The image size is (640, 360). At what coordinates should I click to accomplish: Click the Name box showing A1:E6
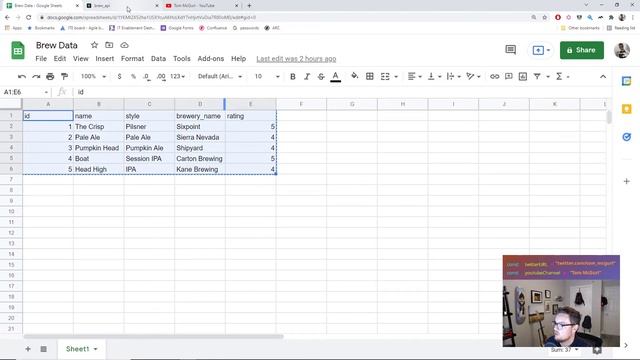tap(25, 92)
